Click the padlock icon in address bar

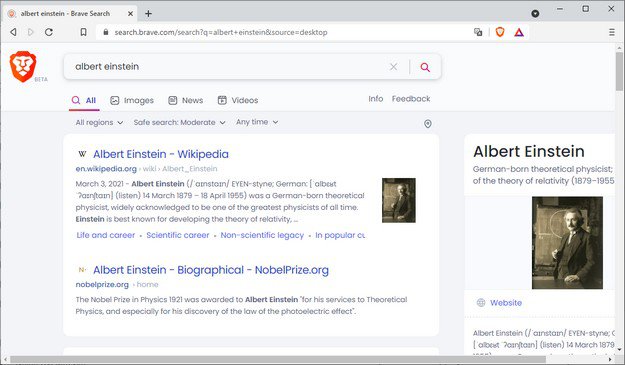106,32
